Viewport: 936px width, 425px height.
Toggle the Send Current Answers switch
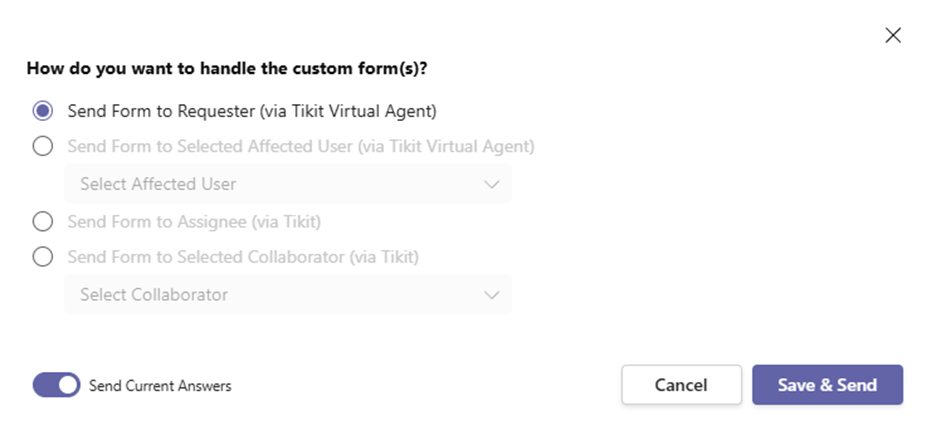point(56,385)
